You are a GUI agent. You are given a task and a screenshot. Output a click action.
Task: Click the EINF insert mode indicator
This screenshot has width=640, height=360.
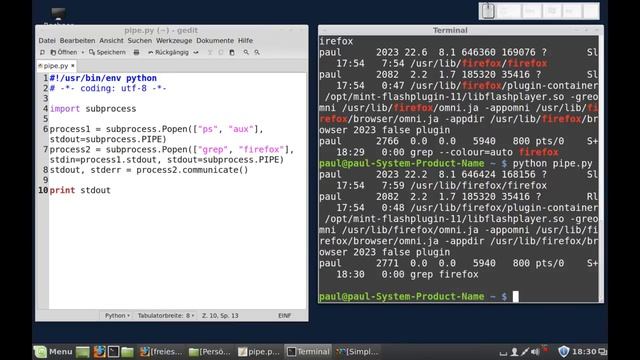pos(284,316)
